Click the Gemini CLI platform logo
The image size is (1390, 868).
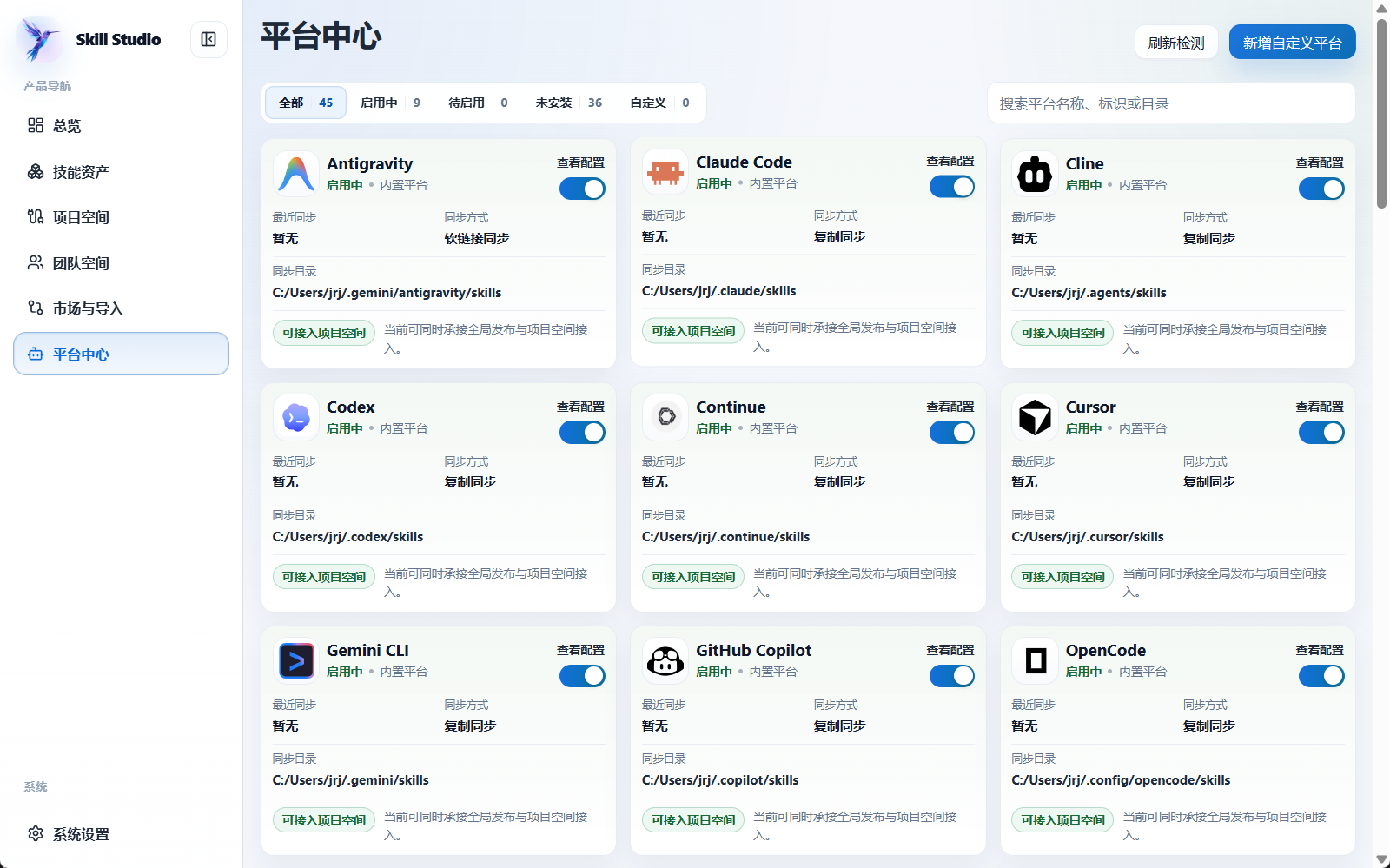tap(295, 660)
